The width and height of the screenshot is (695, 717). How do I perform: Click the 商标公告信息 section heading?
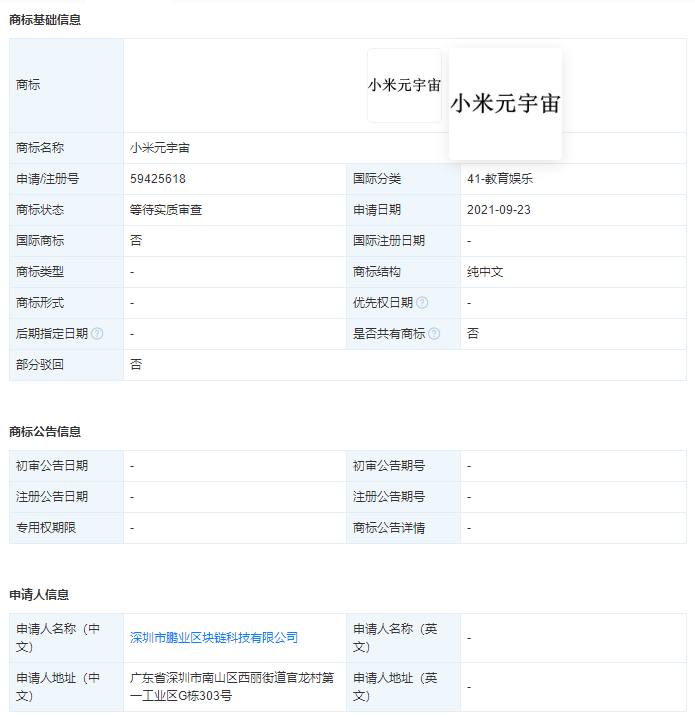click(x=45, y=432)
